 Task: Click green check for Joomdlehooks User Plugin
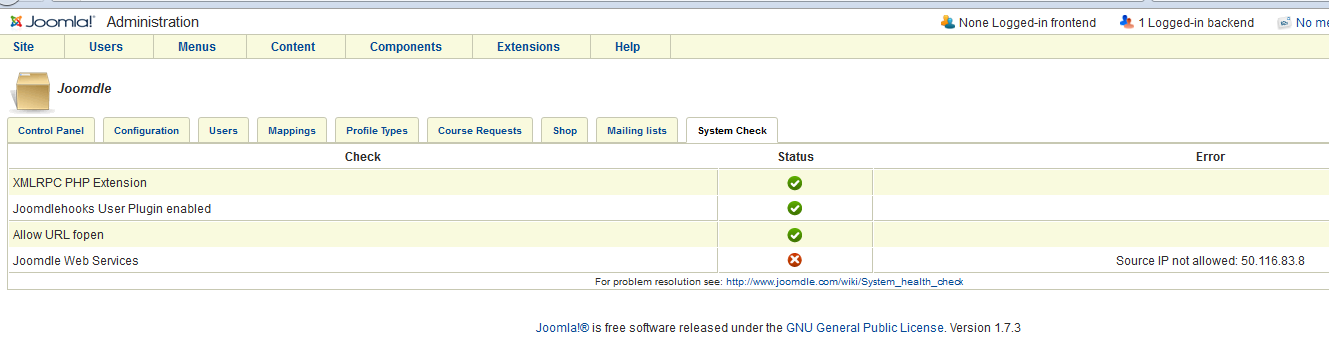tap(795, 208)
